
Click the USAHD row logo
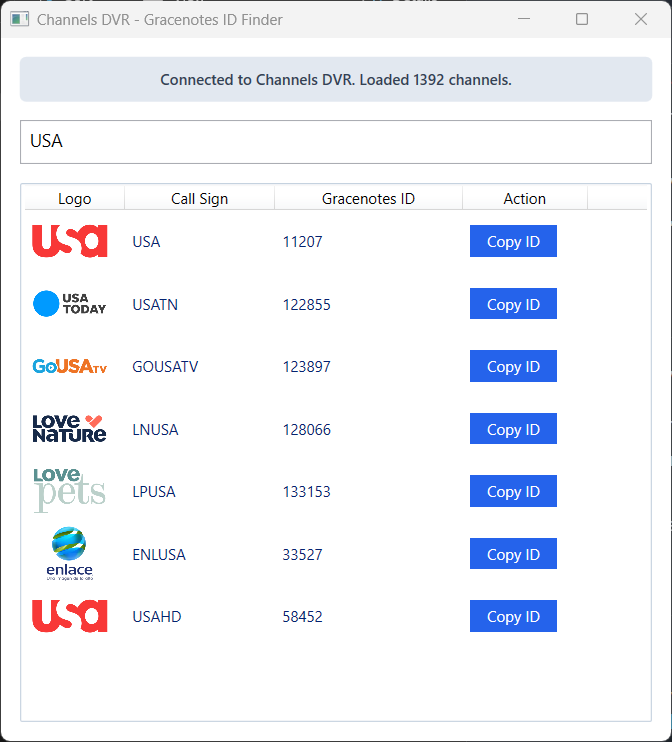(x=69, y=616)
